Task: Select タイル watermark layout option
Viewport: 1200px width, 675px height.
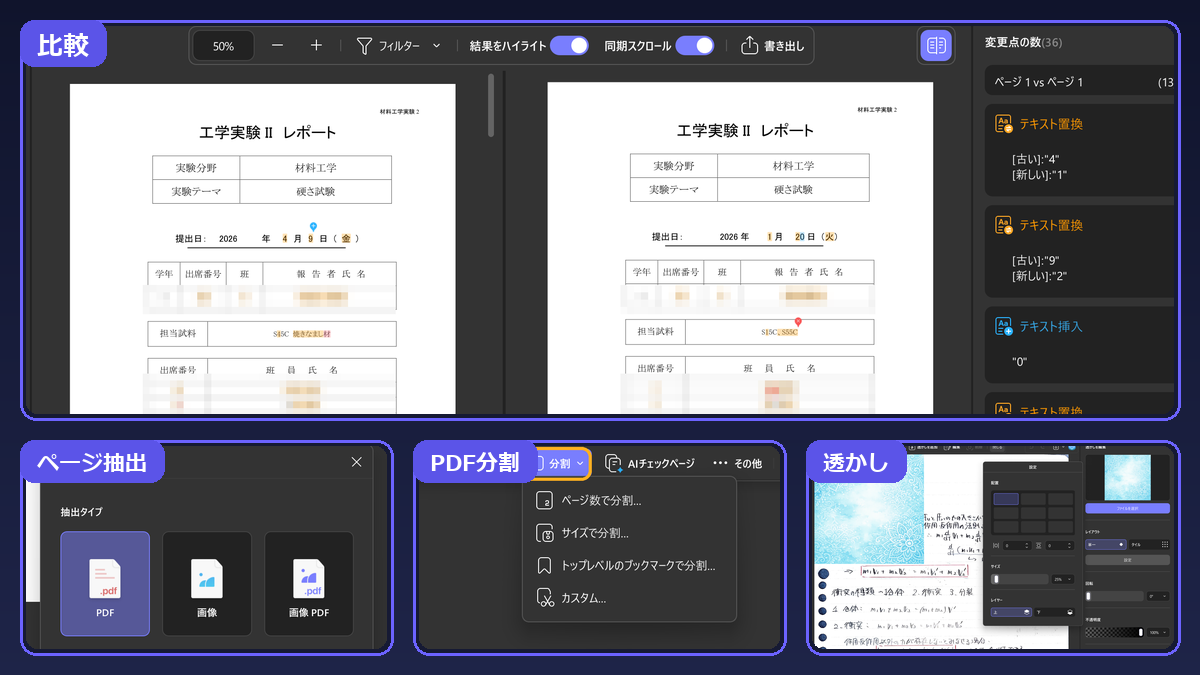Action: pos(1149,545)
